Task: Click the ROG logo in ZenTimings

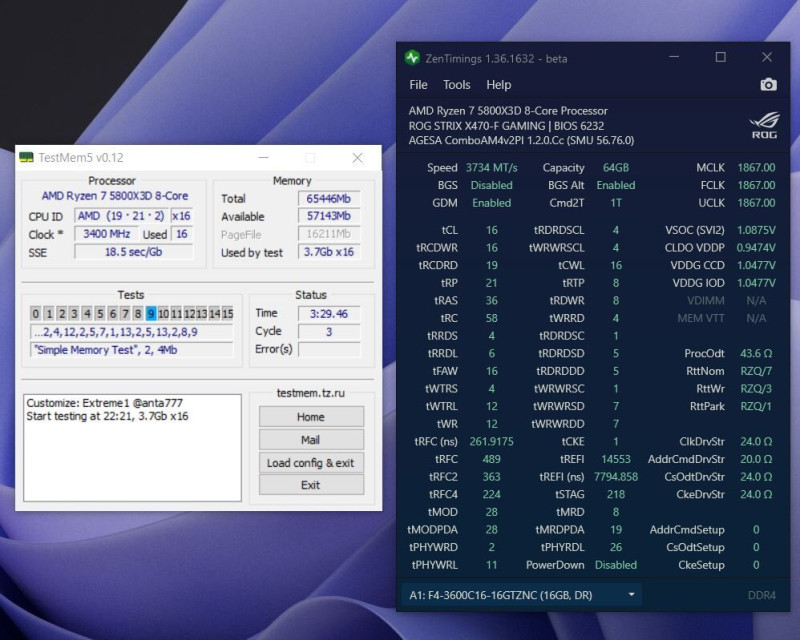Action: (x=764, y=126)
